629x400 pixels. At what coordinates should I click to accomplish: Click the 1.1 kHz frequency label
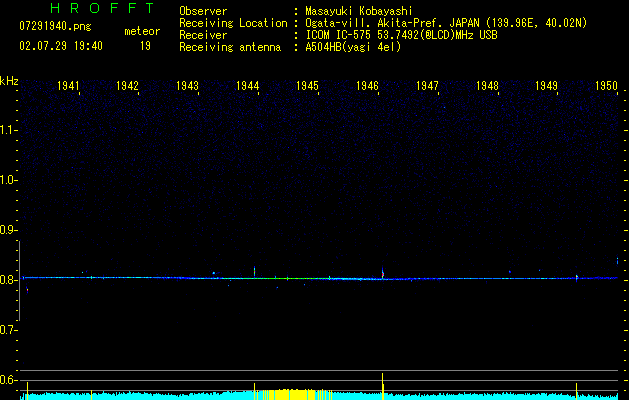[x=8, y=130]
